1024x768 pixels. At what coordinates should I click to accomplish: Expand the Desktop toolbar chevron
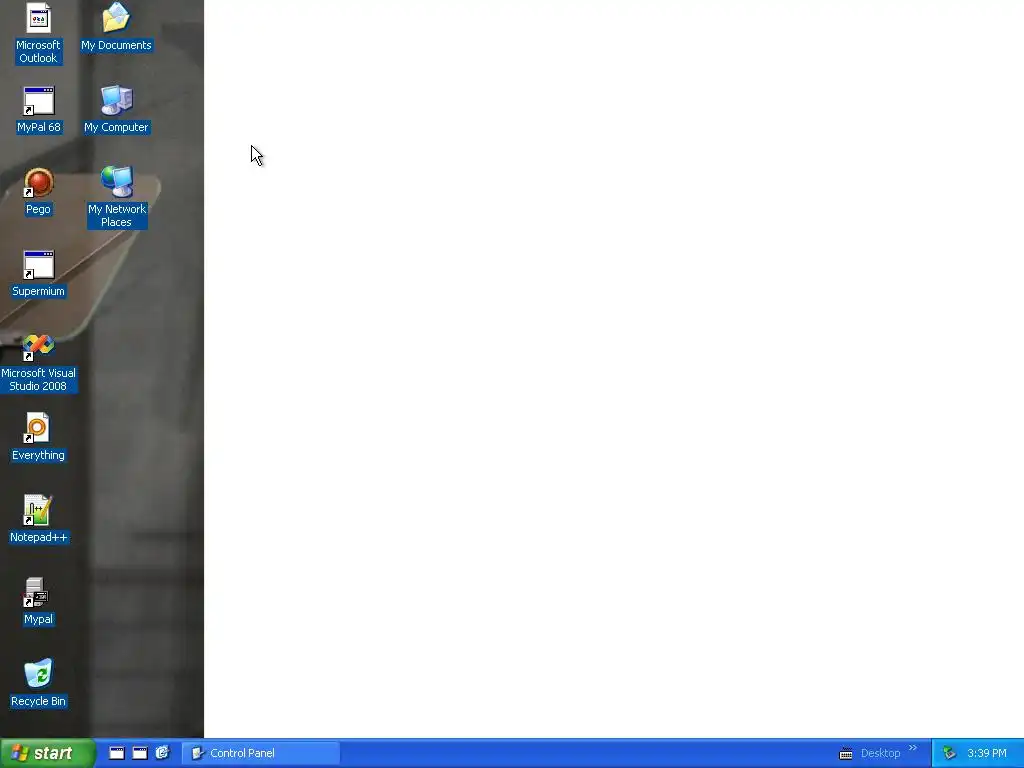913,748
